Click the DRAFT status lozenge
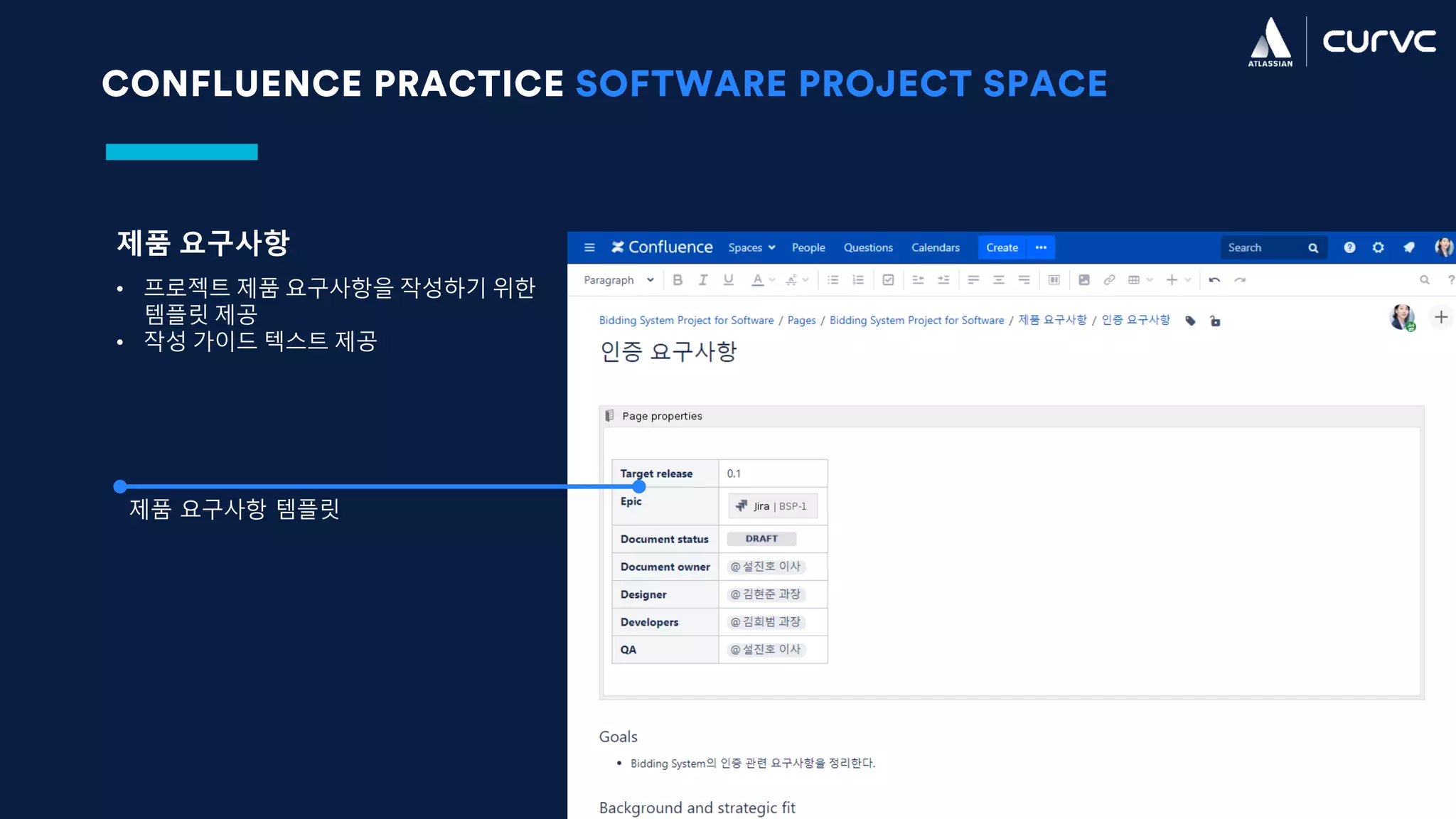This screenshot has height=819, width=1456. click(x=761, y=539)
